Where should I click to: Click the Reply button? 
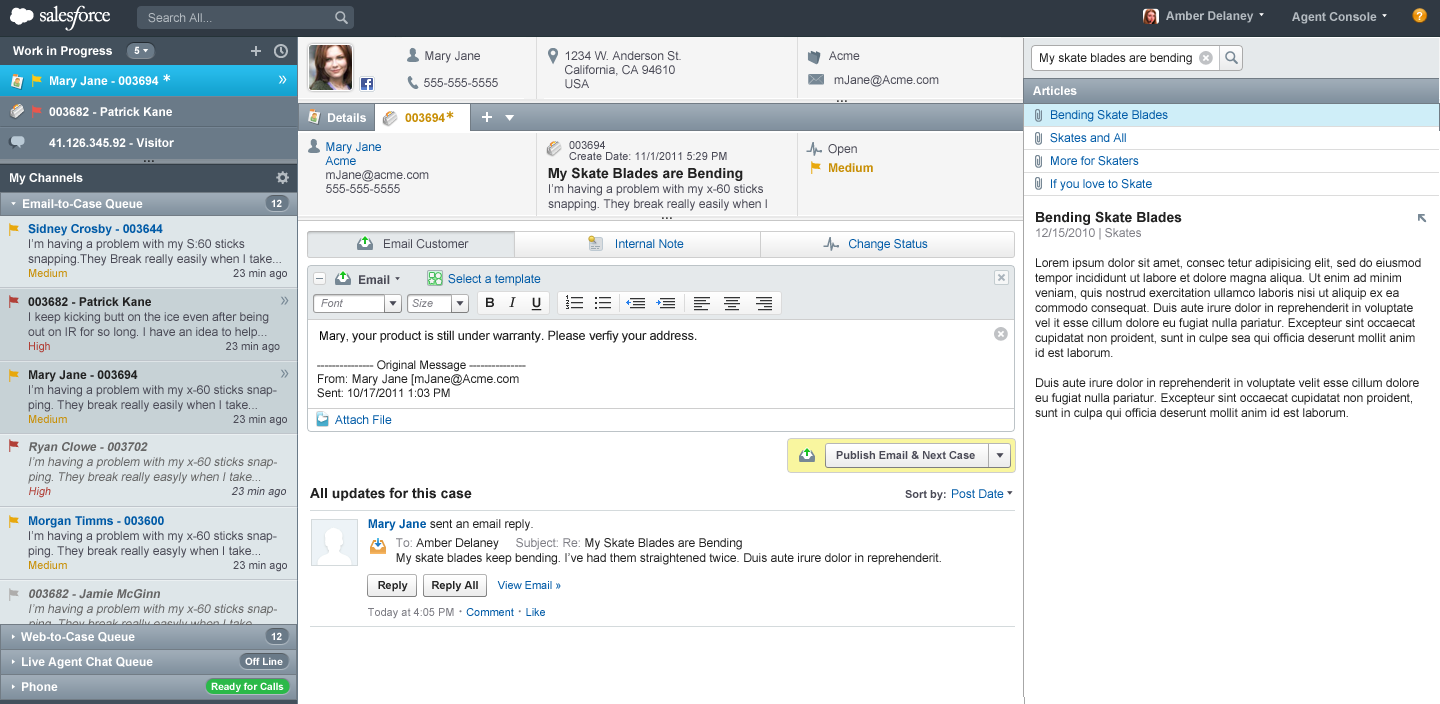(x=392, y=586)
